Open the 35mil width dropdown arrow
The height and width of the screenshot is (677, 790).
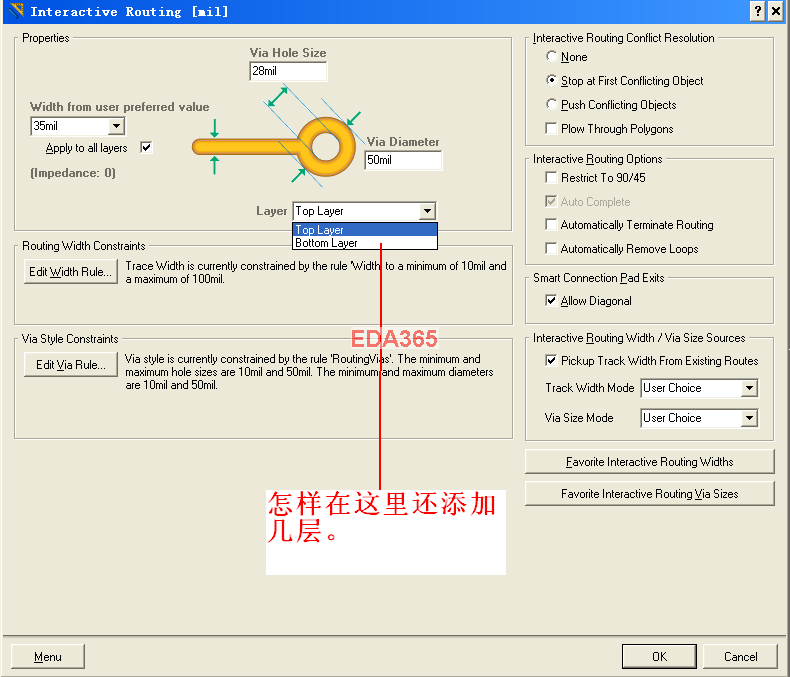click(x=116, y=125)
